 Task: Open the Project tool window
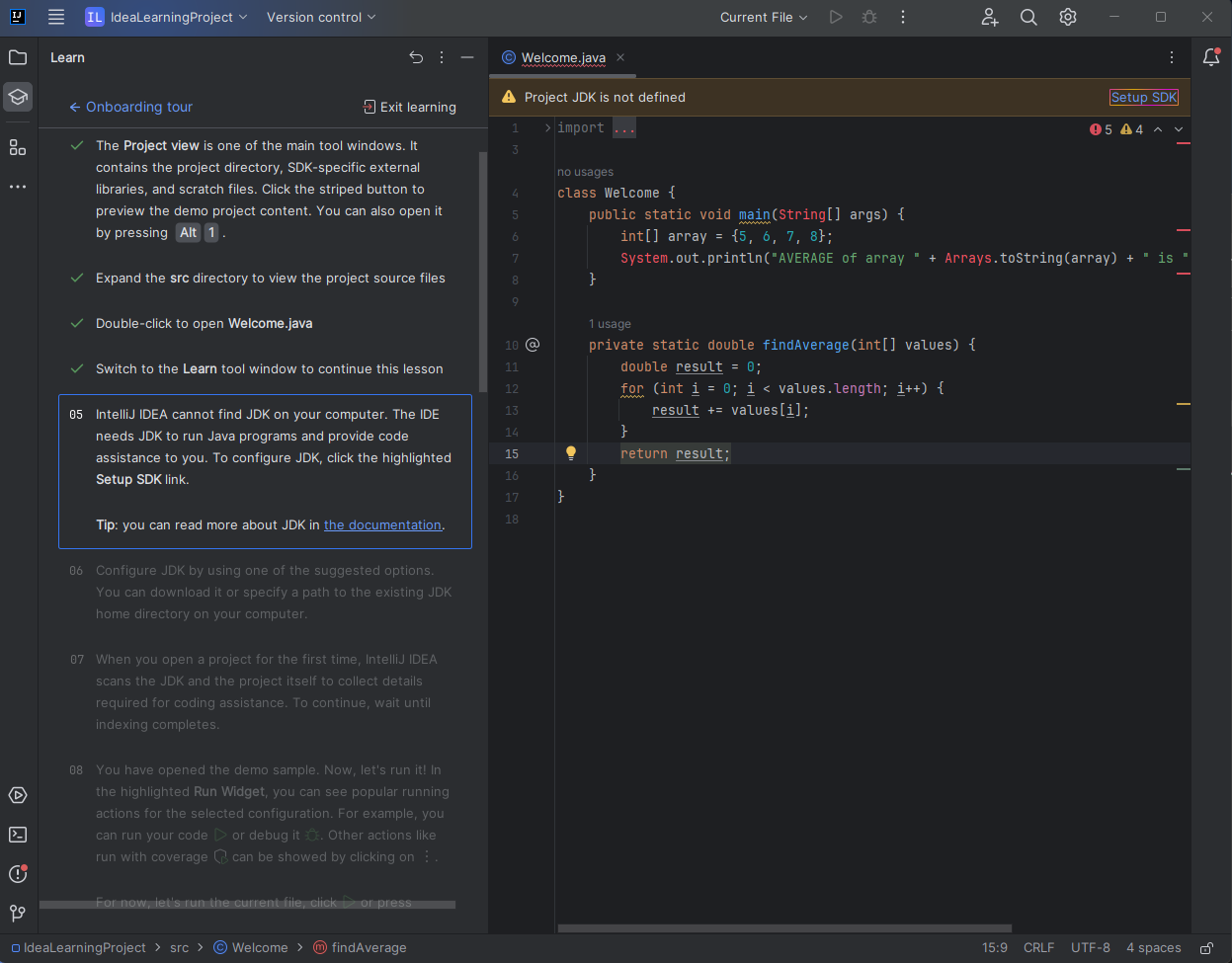(18, 57)
